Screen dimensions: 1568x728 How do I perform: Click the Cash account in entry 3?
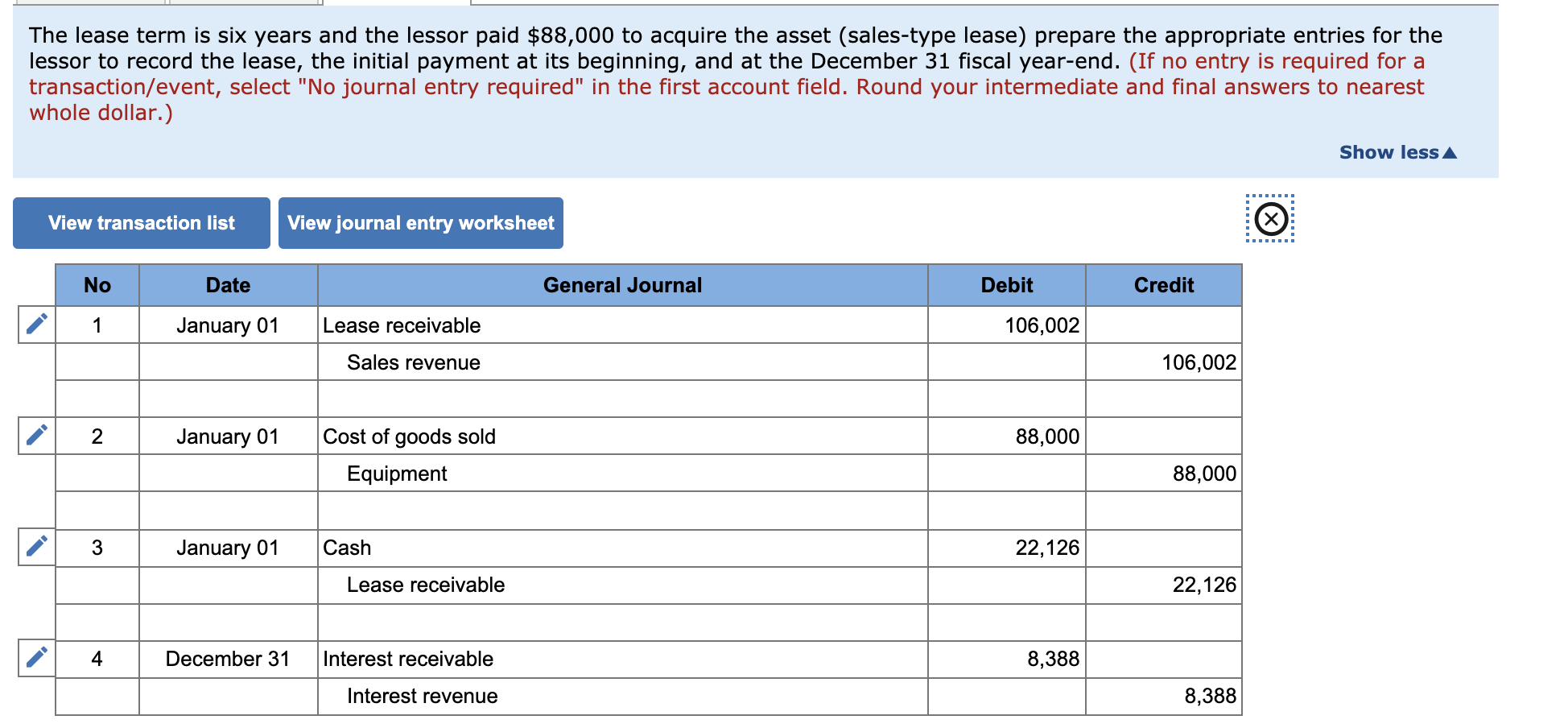(623, 548)
